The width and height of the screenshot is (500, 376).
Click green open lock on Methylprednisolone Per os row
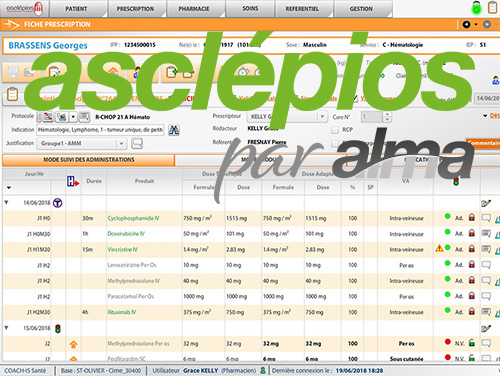[x=471, y=342]
